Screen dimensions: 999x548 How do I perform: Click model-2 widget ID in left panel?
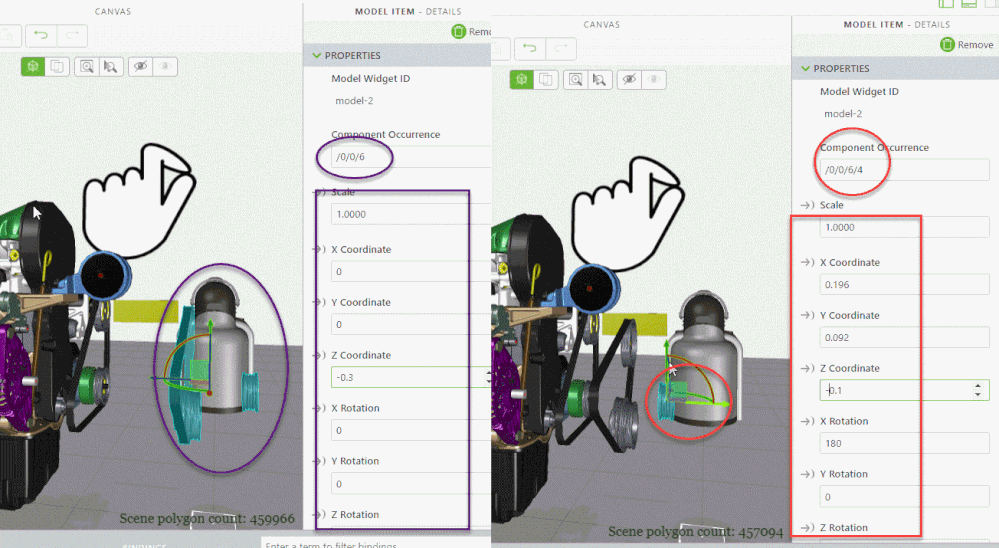click(x=354, y=101)
